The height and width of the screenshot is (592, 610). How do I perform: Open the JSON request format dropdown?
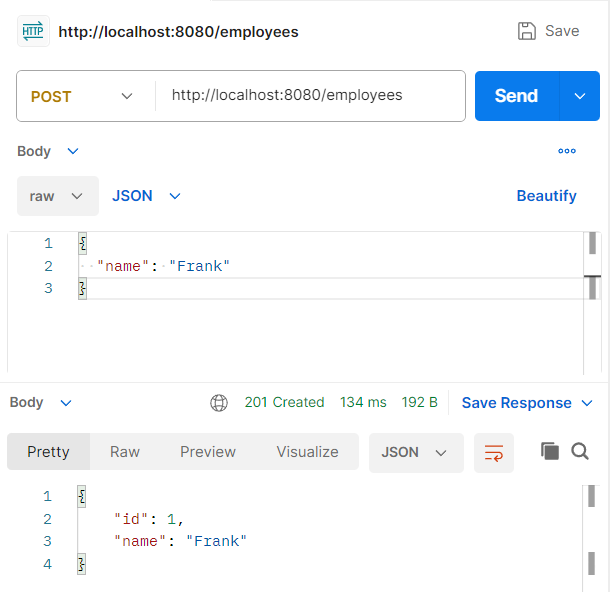(x=146, y=196)
